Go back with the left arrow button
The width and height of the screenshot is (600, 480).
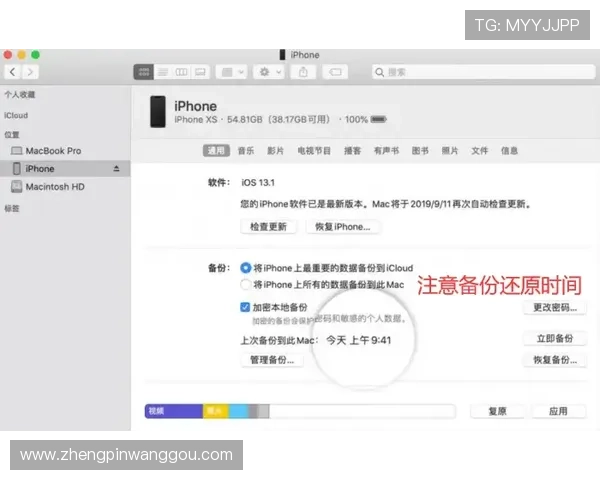pos(13,72)
